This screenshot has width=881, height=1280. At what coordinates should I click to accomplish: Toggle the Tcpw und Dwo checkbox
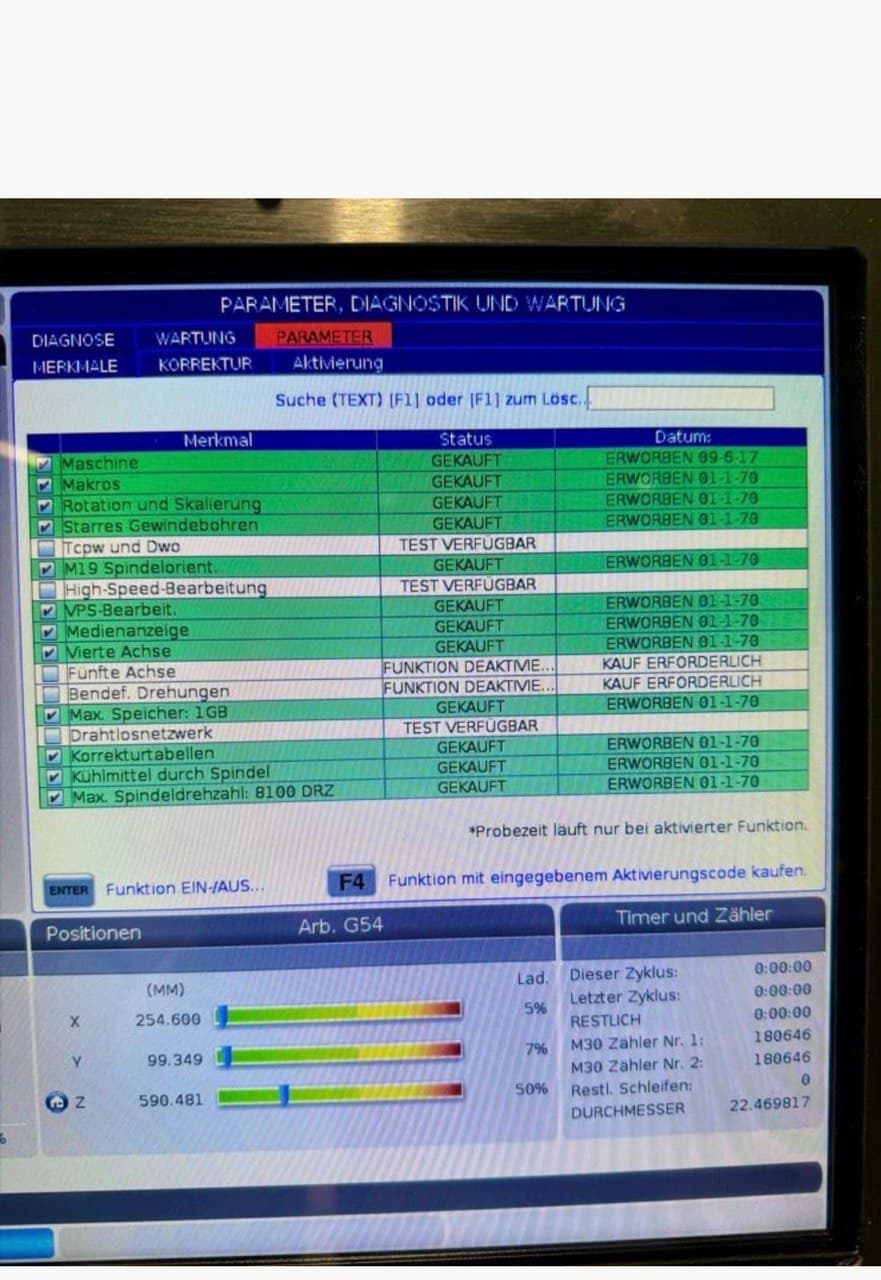(47, 547)
